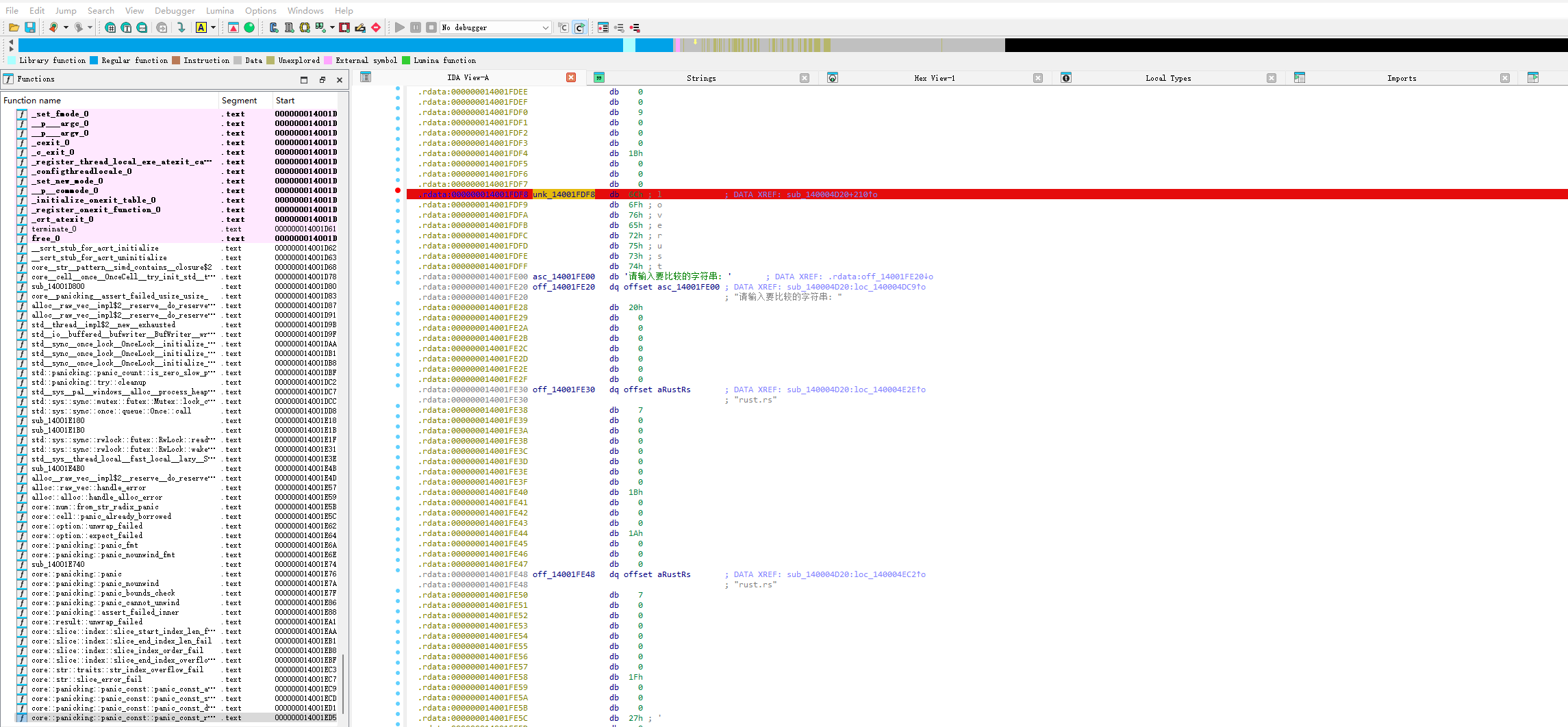Click the Open file folder icon
1568x727 pixels.
tap(14, 27)
